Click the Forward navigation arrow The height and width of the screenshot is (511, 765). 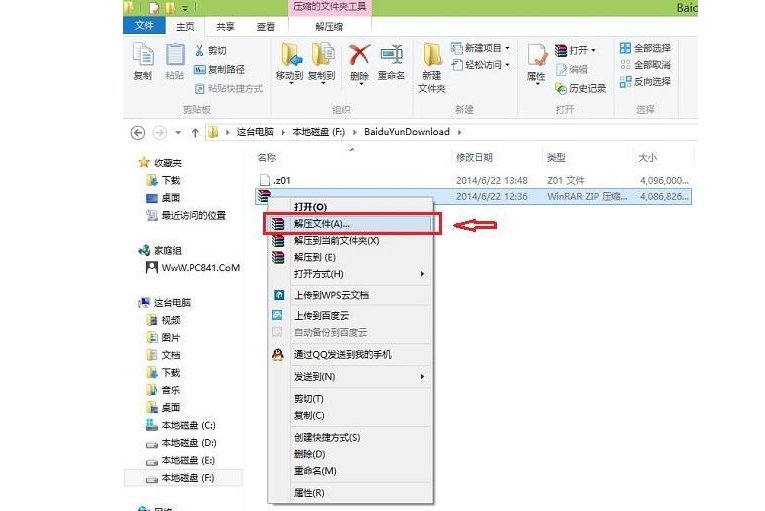click(x=160, y=132)
